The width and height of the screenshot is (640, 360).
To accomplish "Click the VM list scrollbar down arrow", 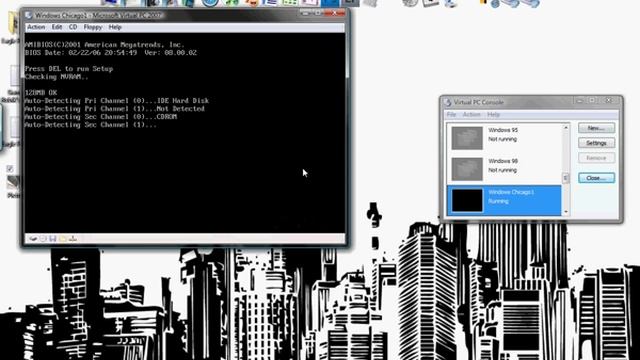I will [566, 212].
